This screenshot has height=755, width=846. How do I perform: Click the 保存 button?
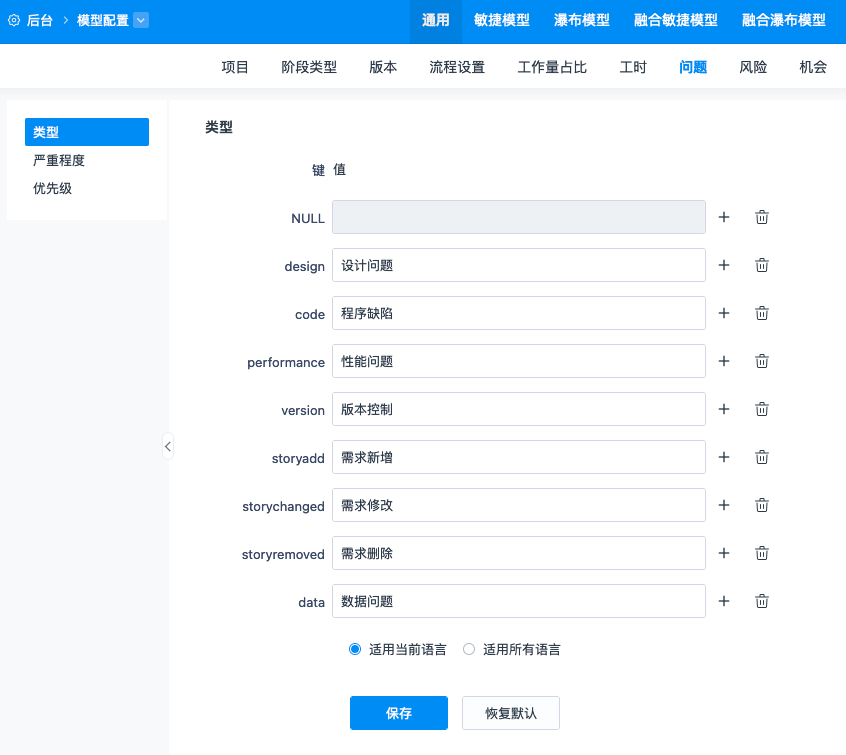click(x=399, y=713)
